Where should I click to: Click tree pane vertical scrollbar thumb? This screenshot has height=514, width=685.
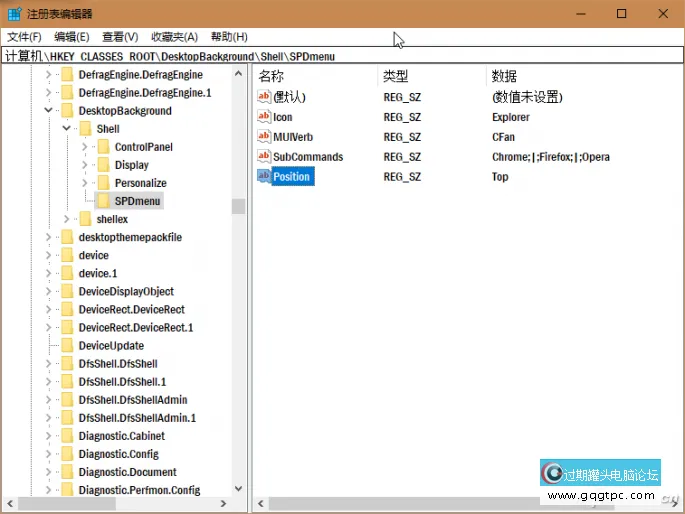(x=239, y=206)
